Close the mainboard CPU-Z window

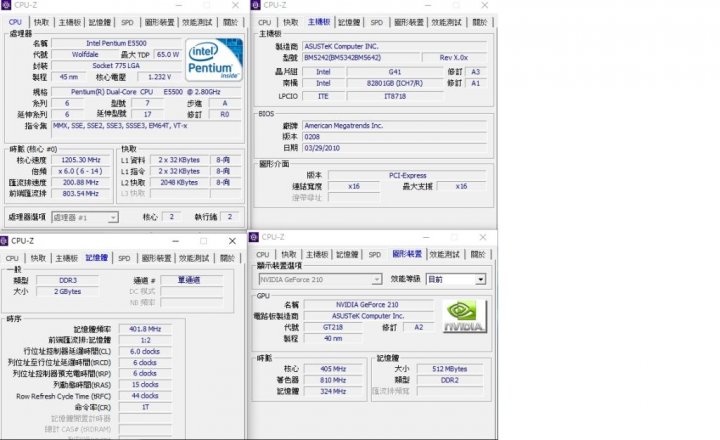tap(484, 5)
